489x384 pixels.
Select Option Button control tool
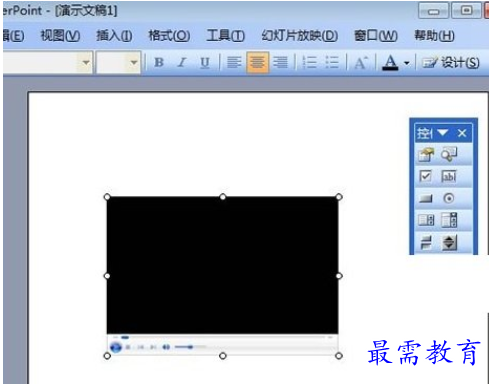click(449, 199)
